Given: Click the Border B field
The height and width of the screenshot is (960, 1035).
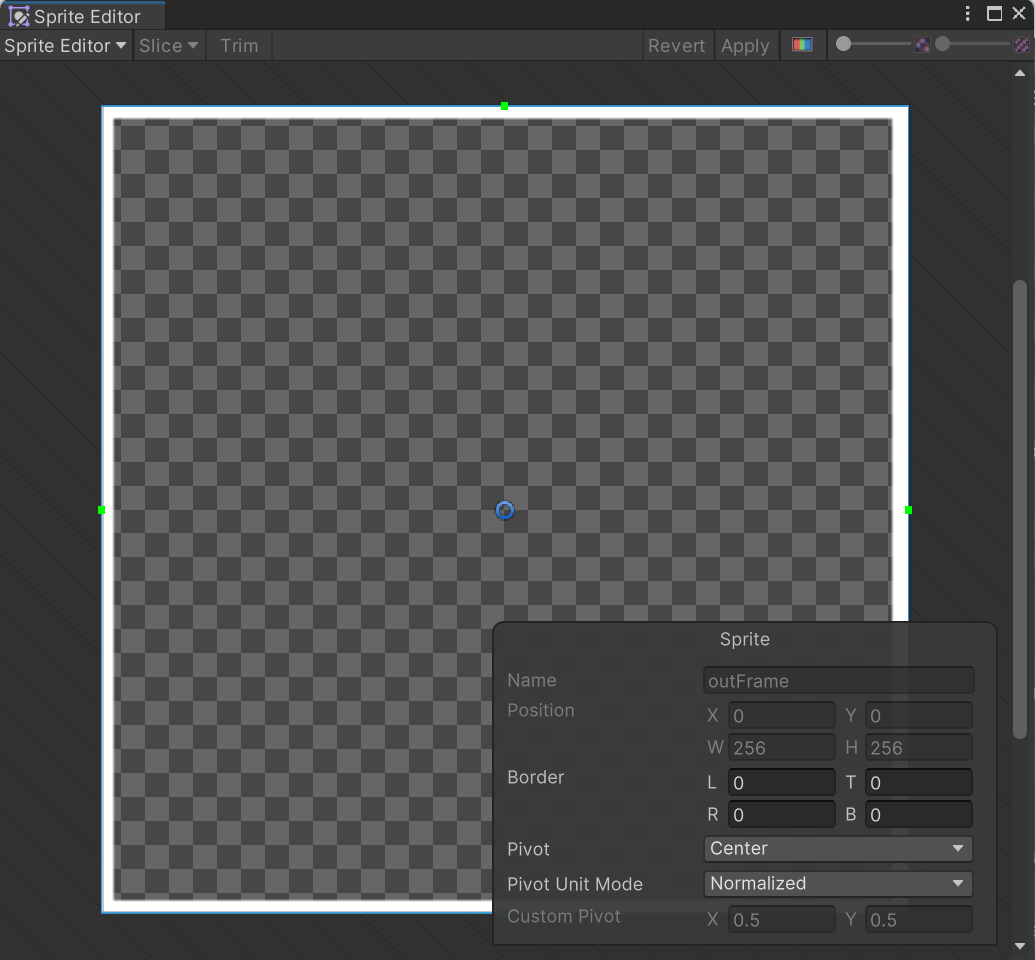Looking at the screenshot, I should coord(918,815).
